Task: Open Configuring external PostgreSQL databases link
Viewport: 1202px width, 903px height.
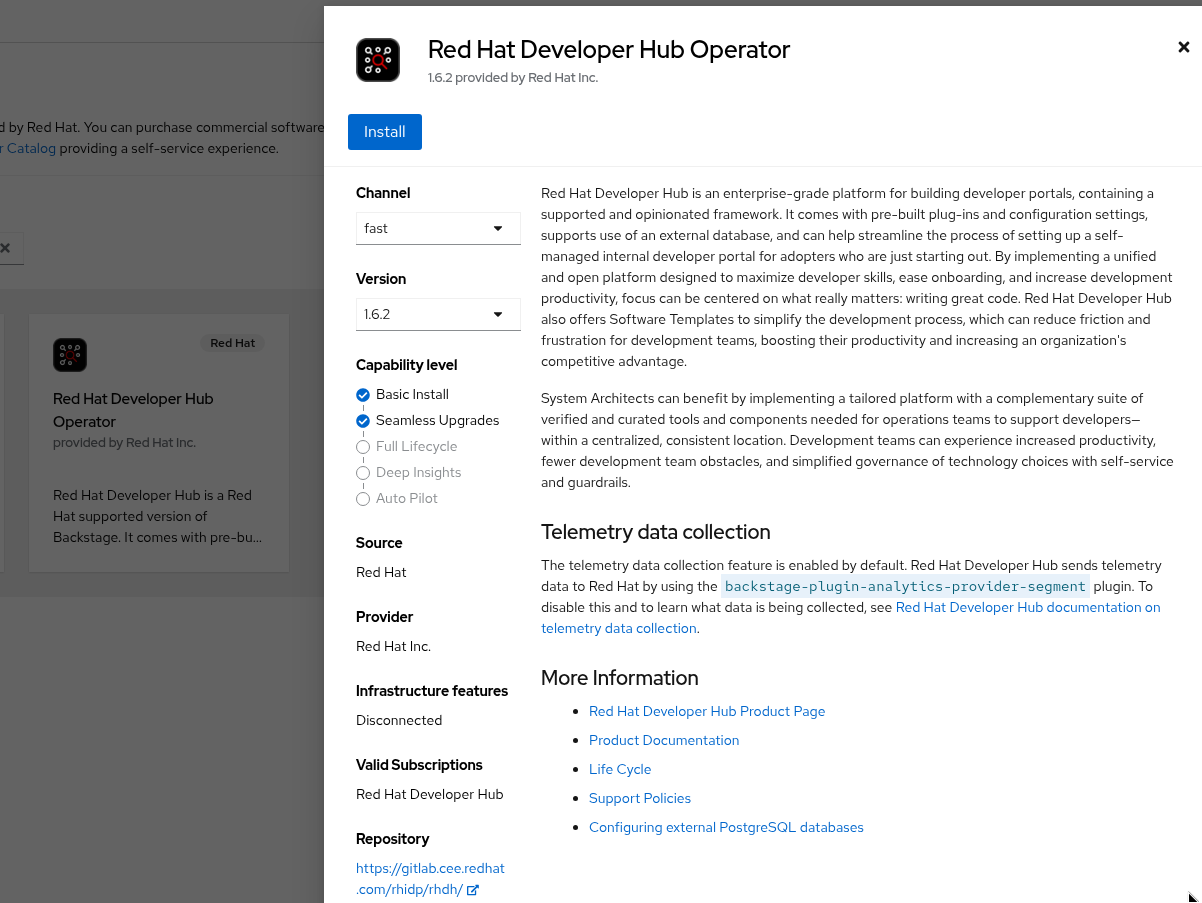Action: click(726, 827)
